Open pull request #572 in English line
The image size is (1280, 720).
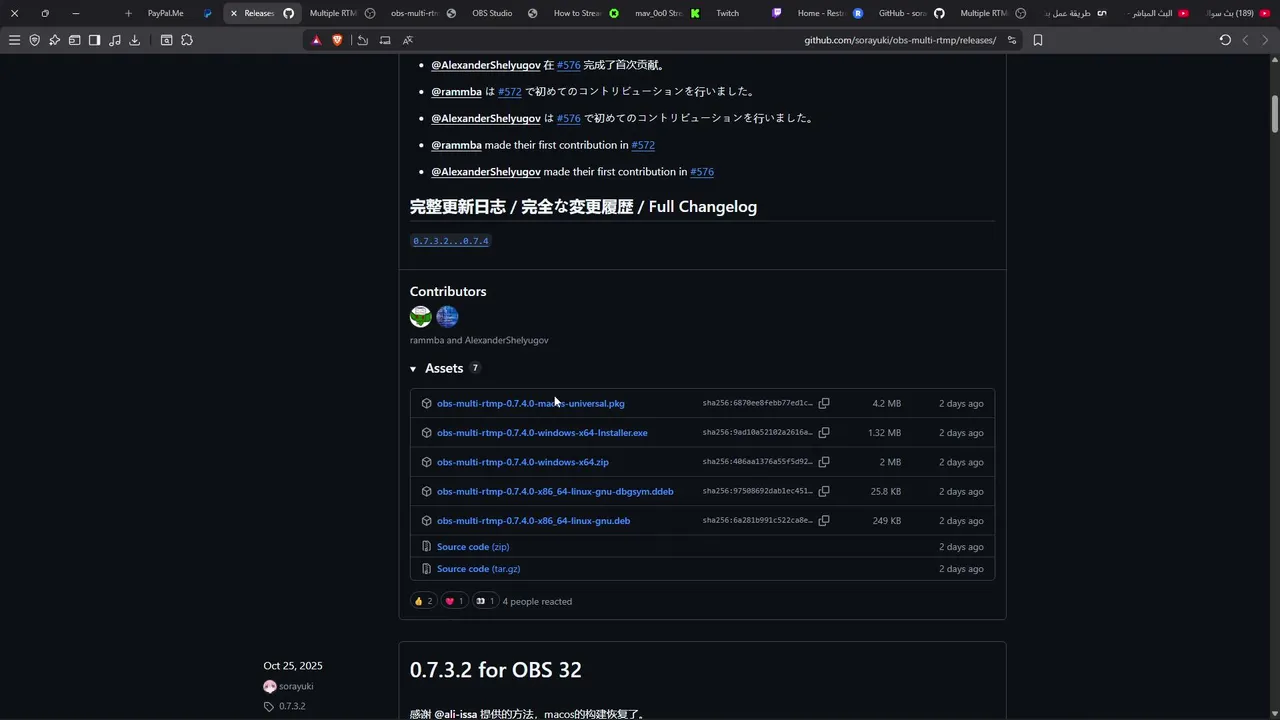pyautogui.click(x=643, y=145)
